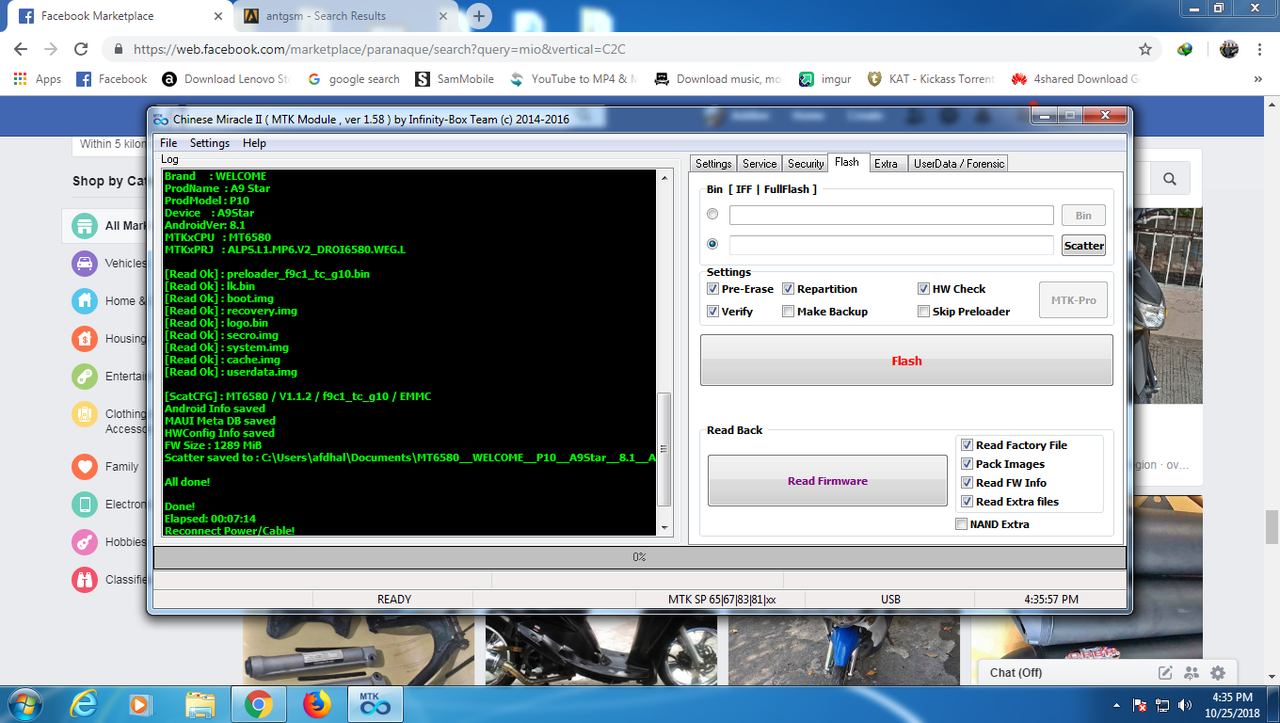Open the google search bookmark
The image size is (1280, 723).
354,79
